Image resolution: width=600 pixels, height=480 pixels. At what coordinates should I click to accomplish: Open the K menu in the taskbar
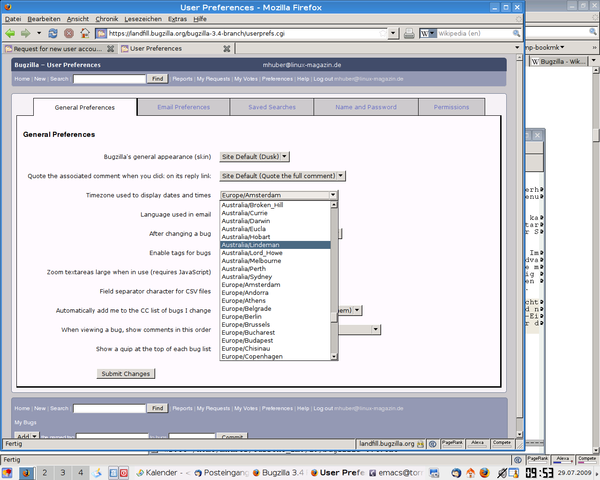pos(8,473)
